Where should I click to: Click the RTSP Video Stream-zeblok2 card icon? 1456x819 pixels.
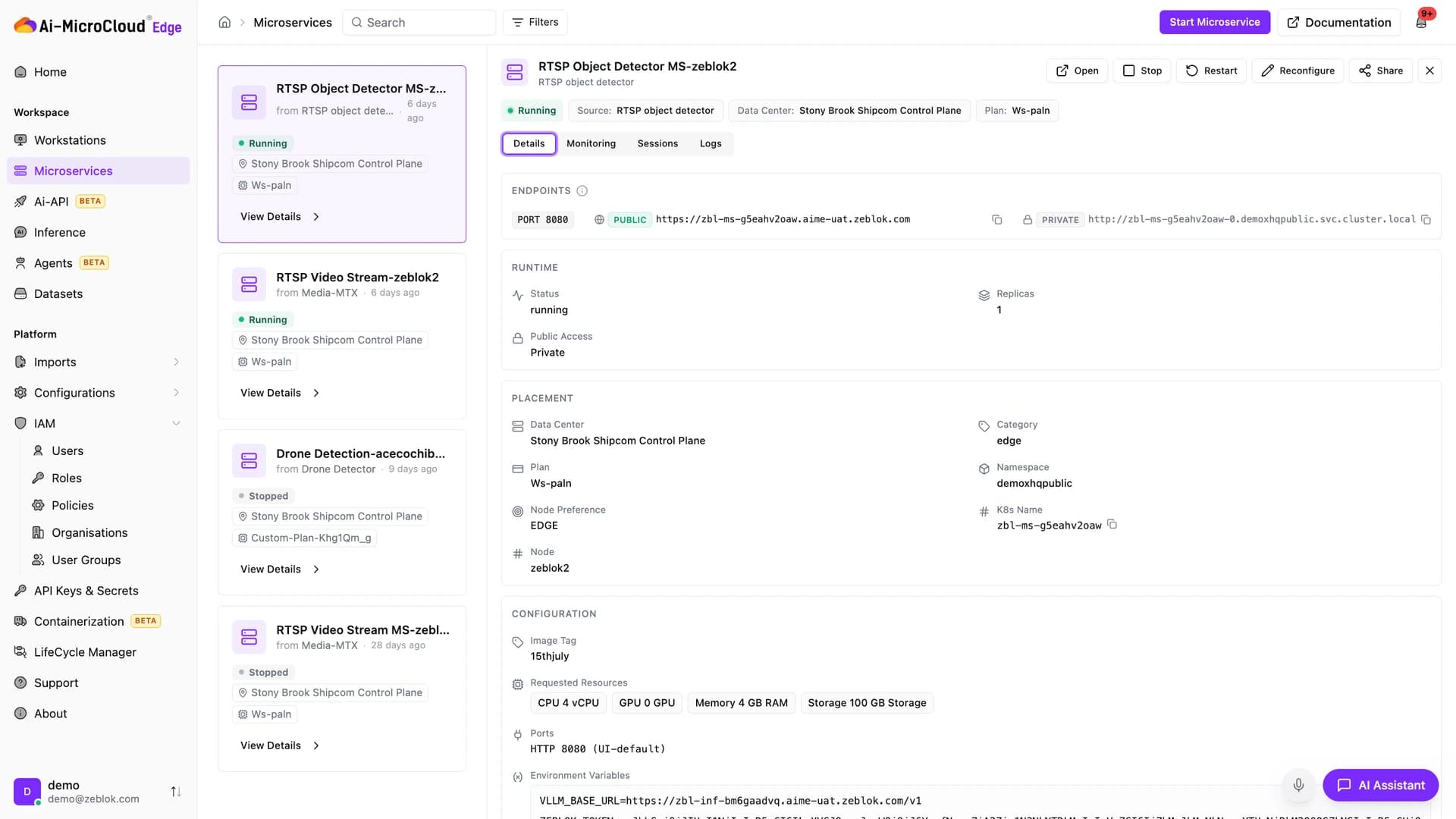(249, 284)
